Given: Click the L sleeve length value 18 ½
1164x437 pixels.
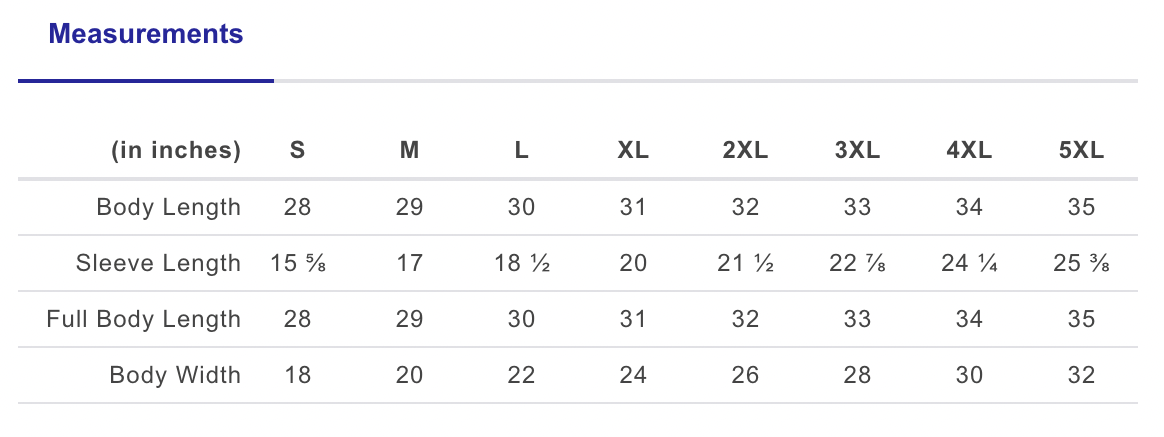Looking at the screenshot, I should pyautogui.click(x=521, y=264).
